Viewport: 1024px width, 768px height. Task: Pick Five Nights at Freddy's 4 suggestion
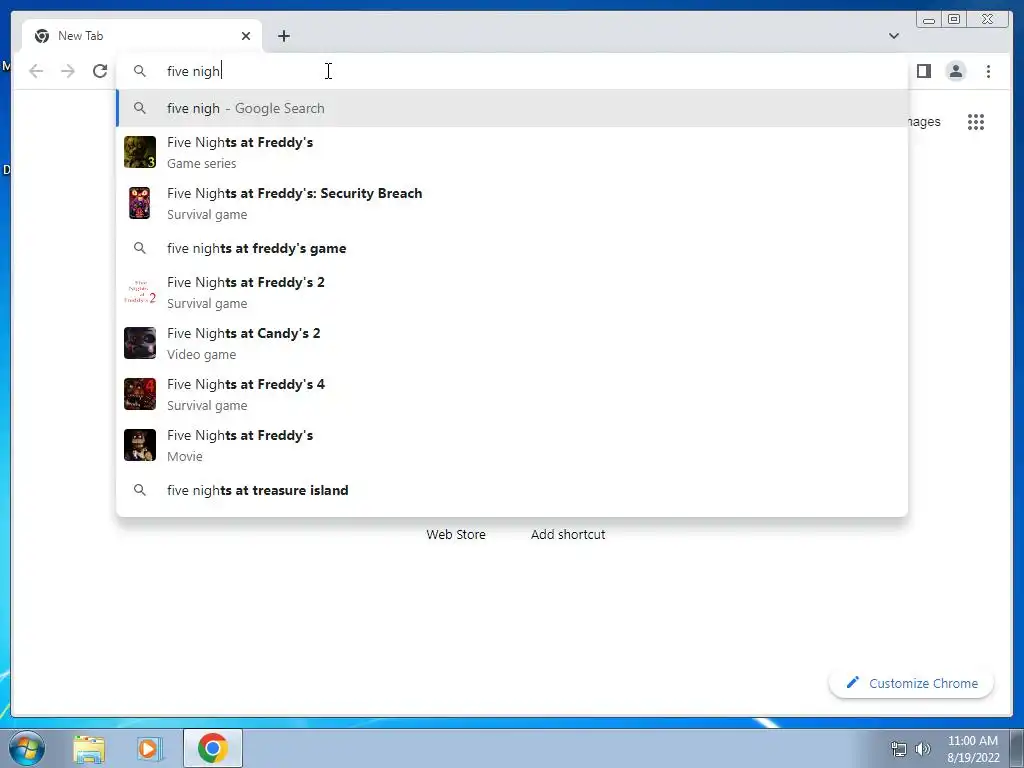[512, 394]
